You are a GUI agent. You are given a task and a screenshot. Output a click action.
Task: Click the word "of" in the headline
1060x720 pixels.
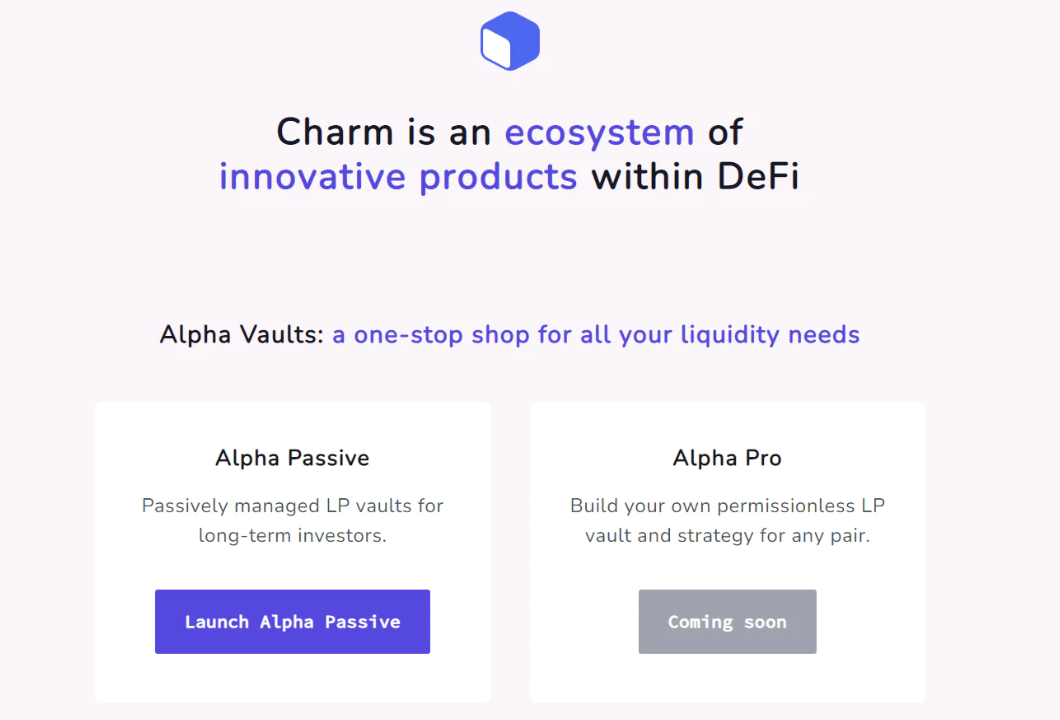coord(725,132)
